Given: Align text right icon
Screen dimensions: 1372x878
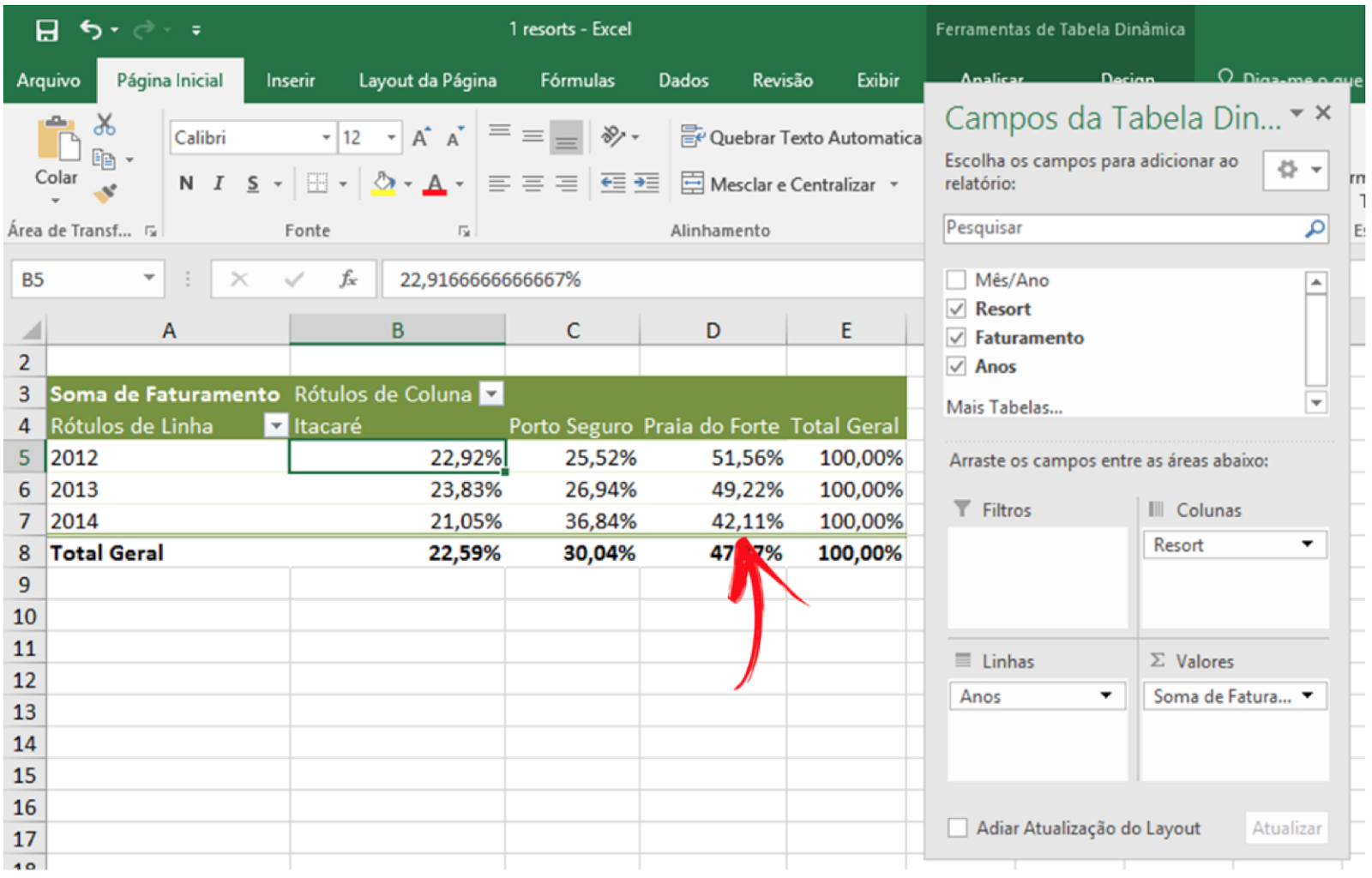Looking at the screenshot, I should (566, 183).
